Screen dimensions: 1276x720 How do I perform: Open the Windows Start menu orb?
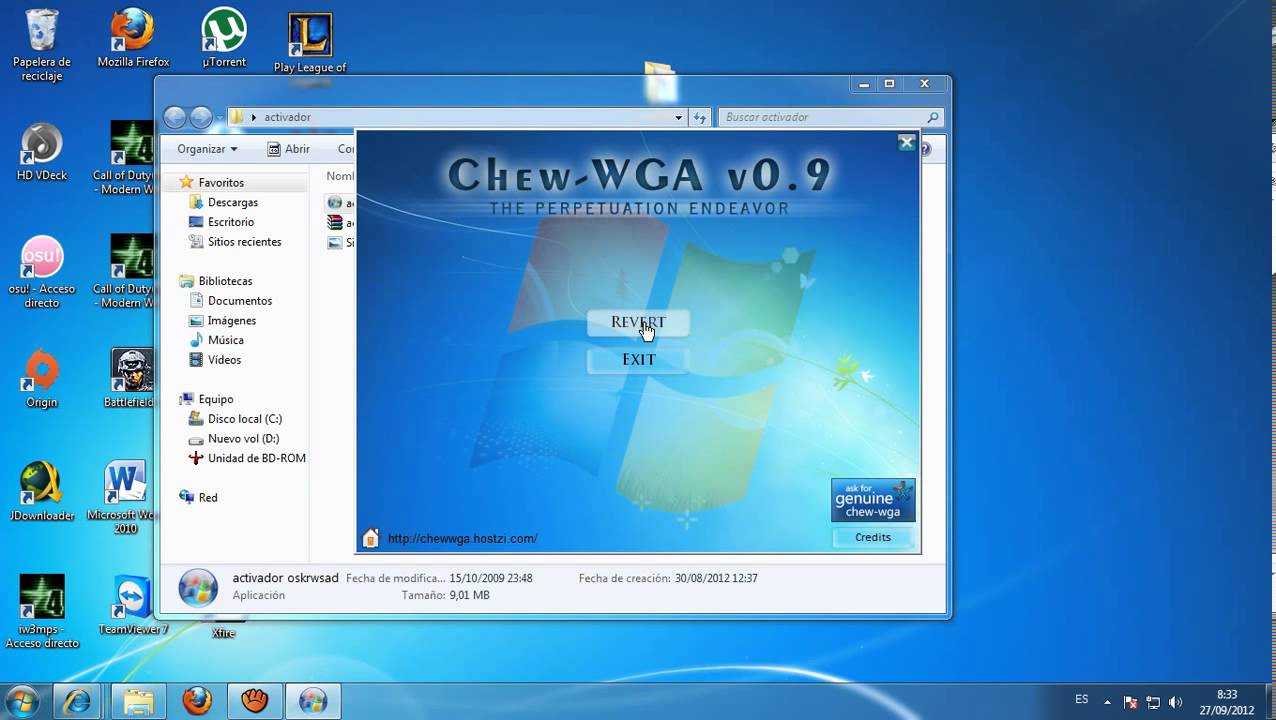[x=22, y=700]
